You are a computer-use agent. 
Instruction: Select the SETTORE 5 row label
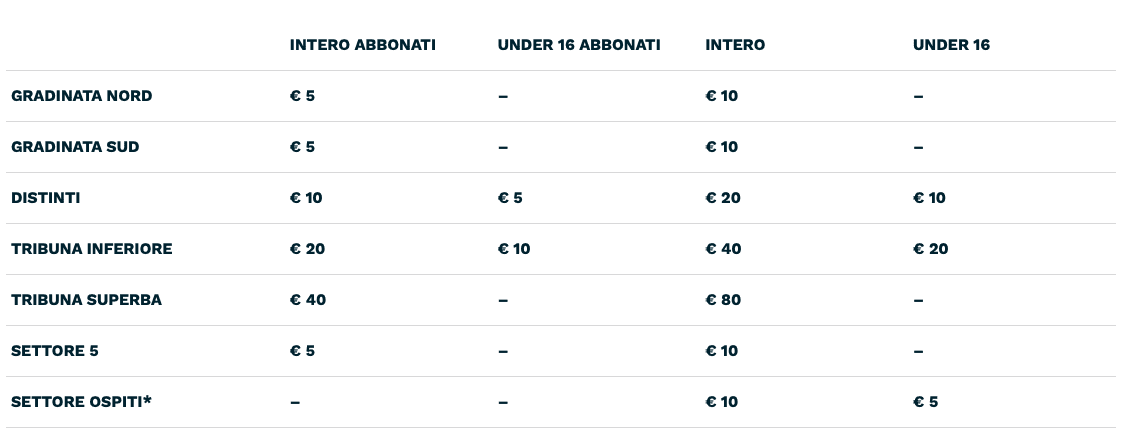(x=55, y=351)
